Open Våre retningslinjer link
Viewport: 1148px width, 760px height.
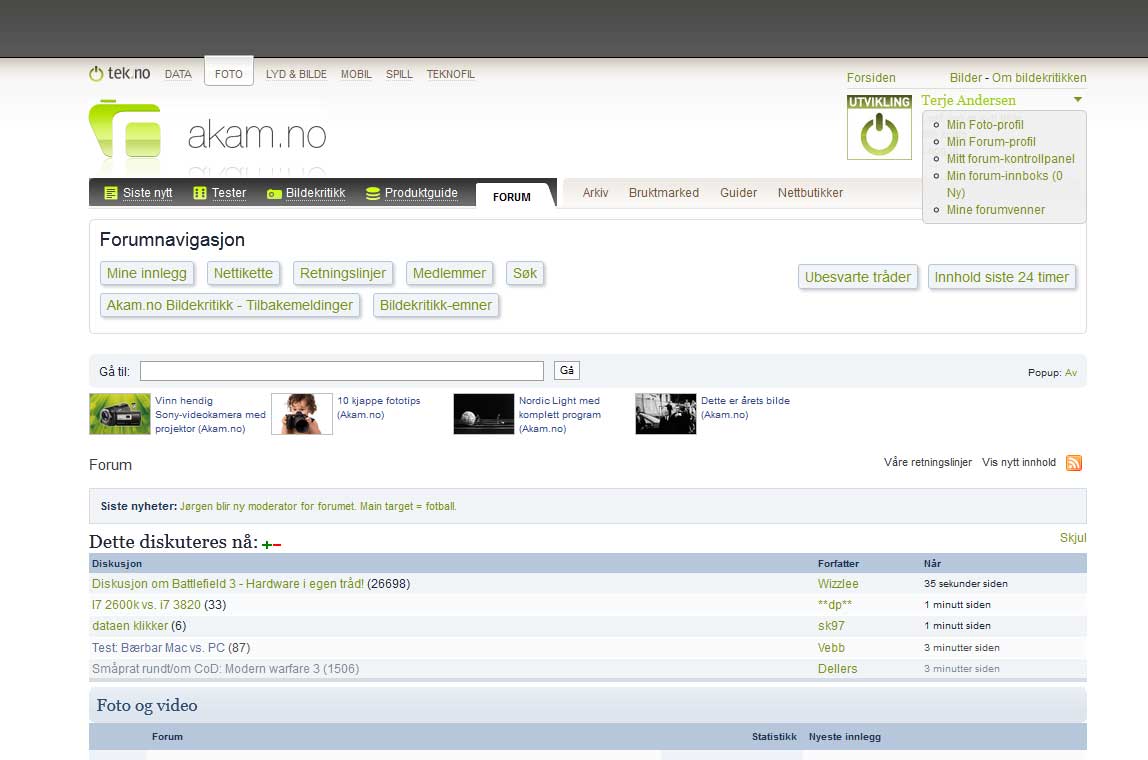[928, 462]
